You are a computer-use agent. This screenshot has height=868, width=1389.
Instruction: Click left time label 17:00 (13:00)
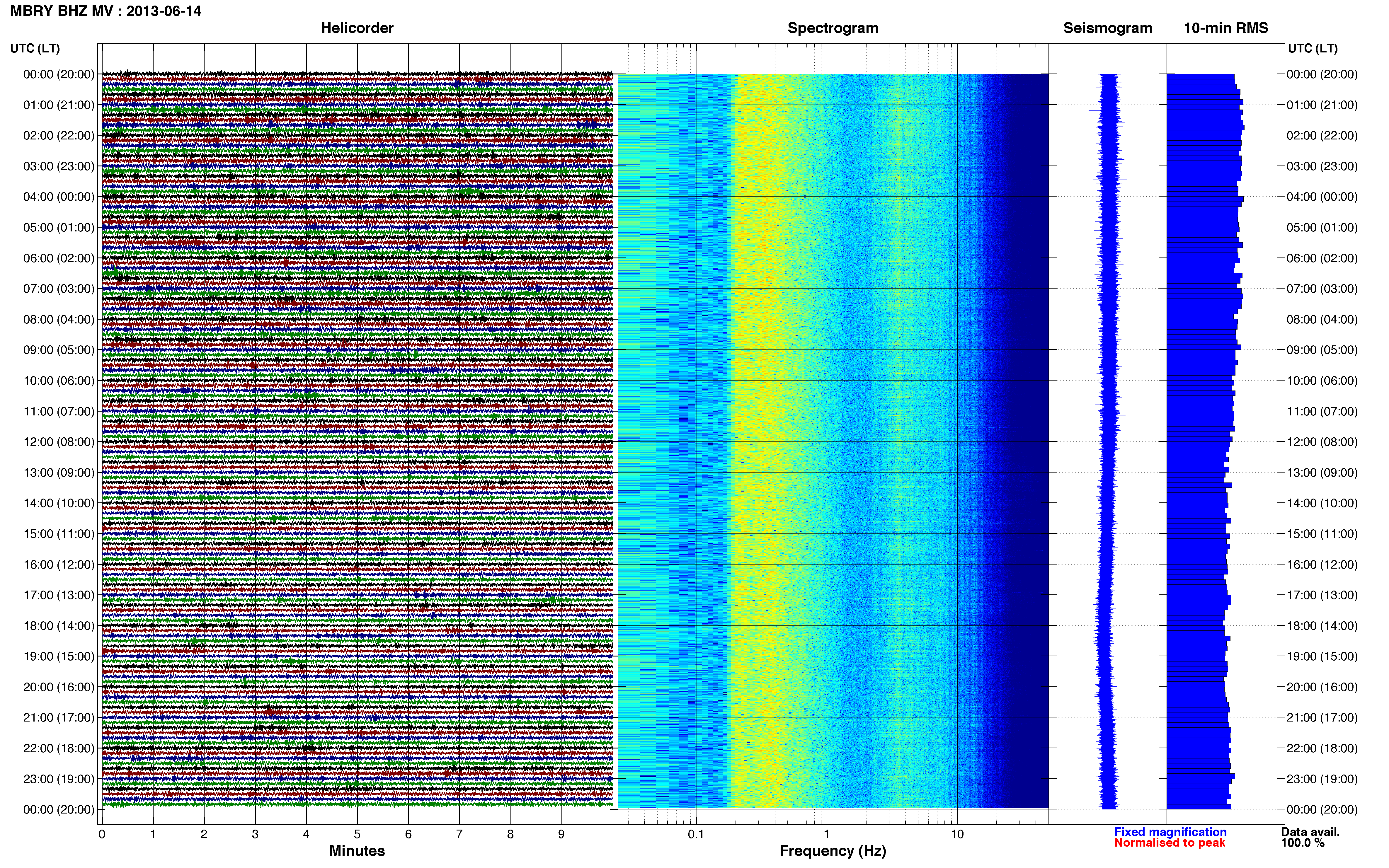[x=59, y=595]
